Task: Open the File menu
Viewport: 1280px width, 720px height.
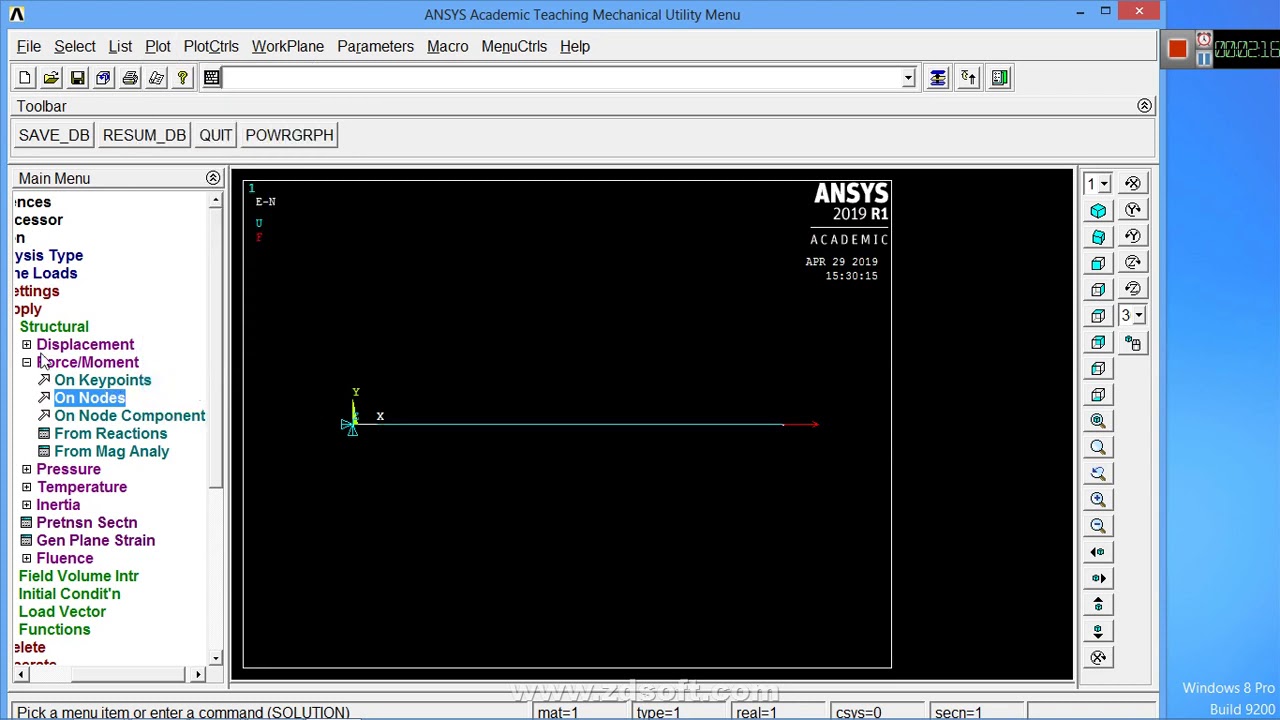Action: pos(29,46)
